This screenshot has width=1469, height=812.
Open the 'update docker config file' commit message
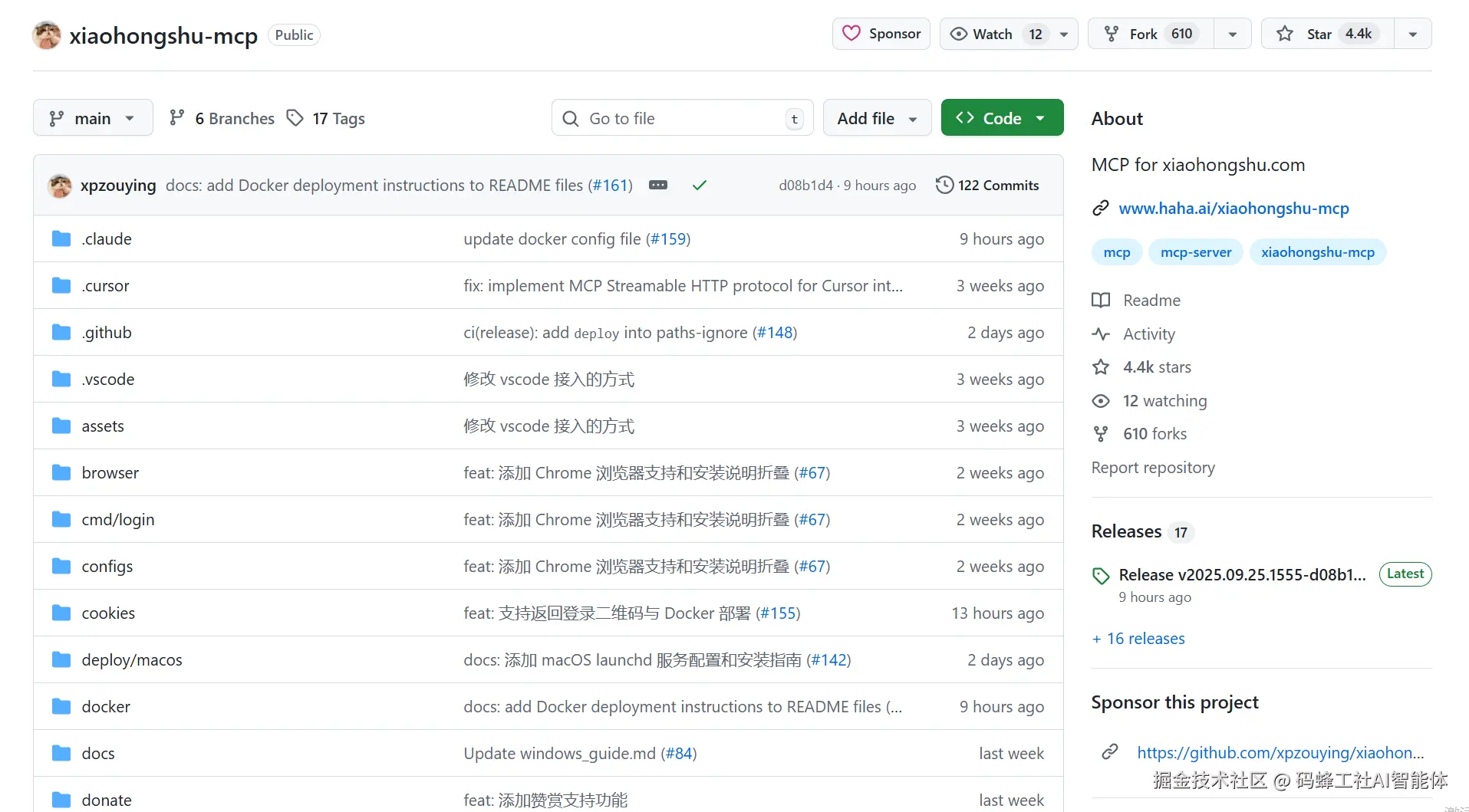[552, 239]
